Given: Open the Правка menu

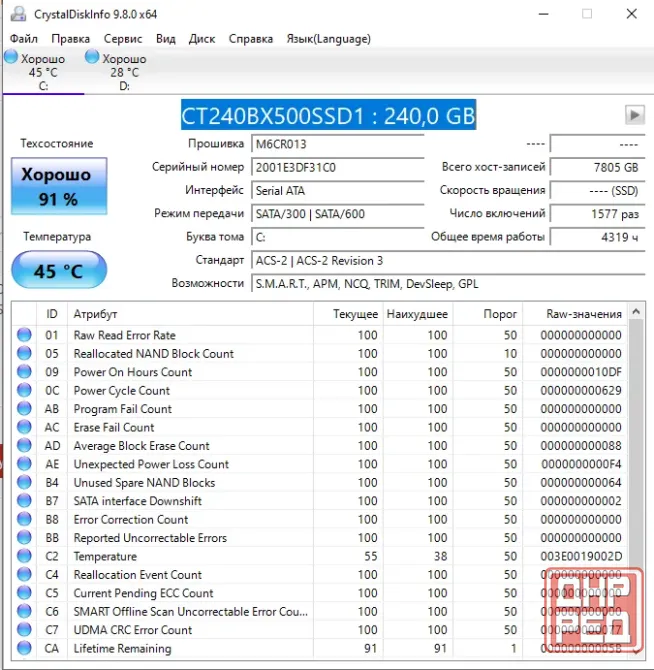Looking at the screenshot, I should (70, 39).
